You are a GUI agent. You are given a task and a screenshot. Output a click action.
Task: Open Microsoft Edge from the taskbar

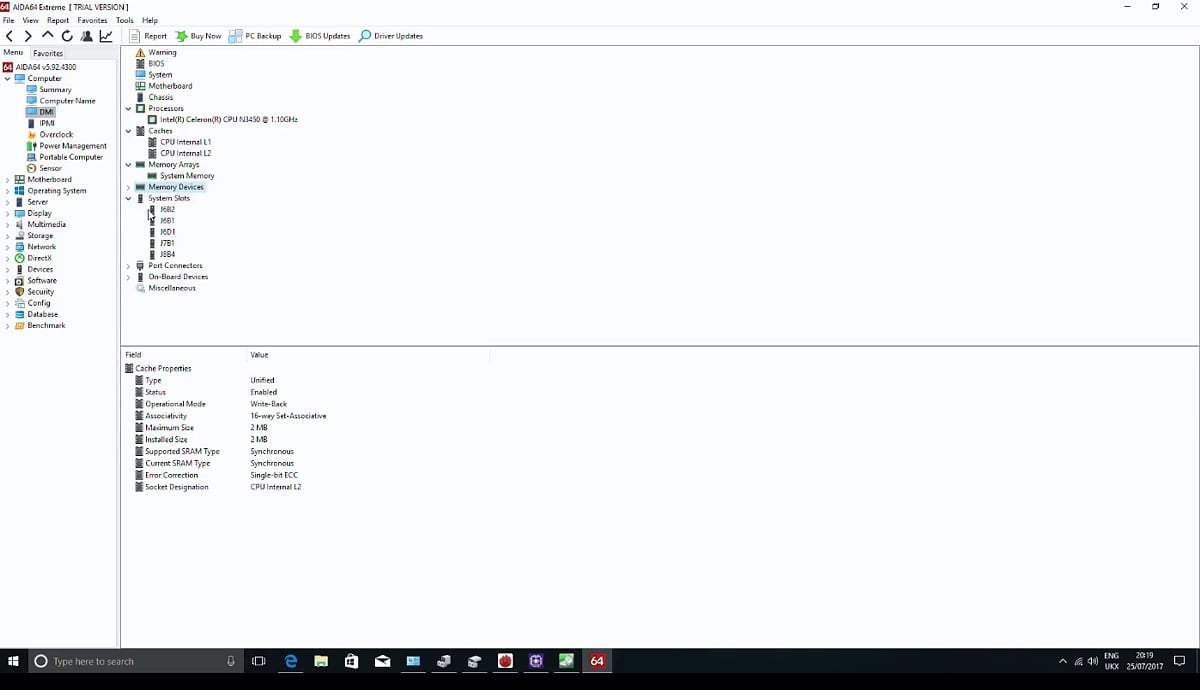coord(291,661)
